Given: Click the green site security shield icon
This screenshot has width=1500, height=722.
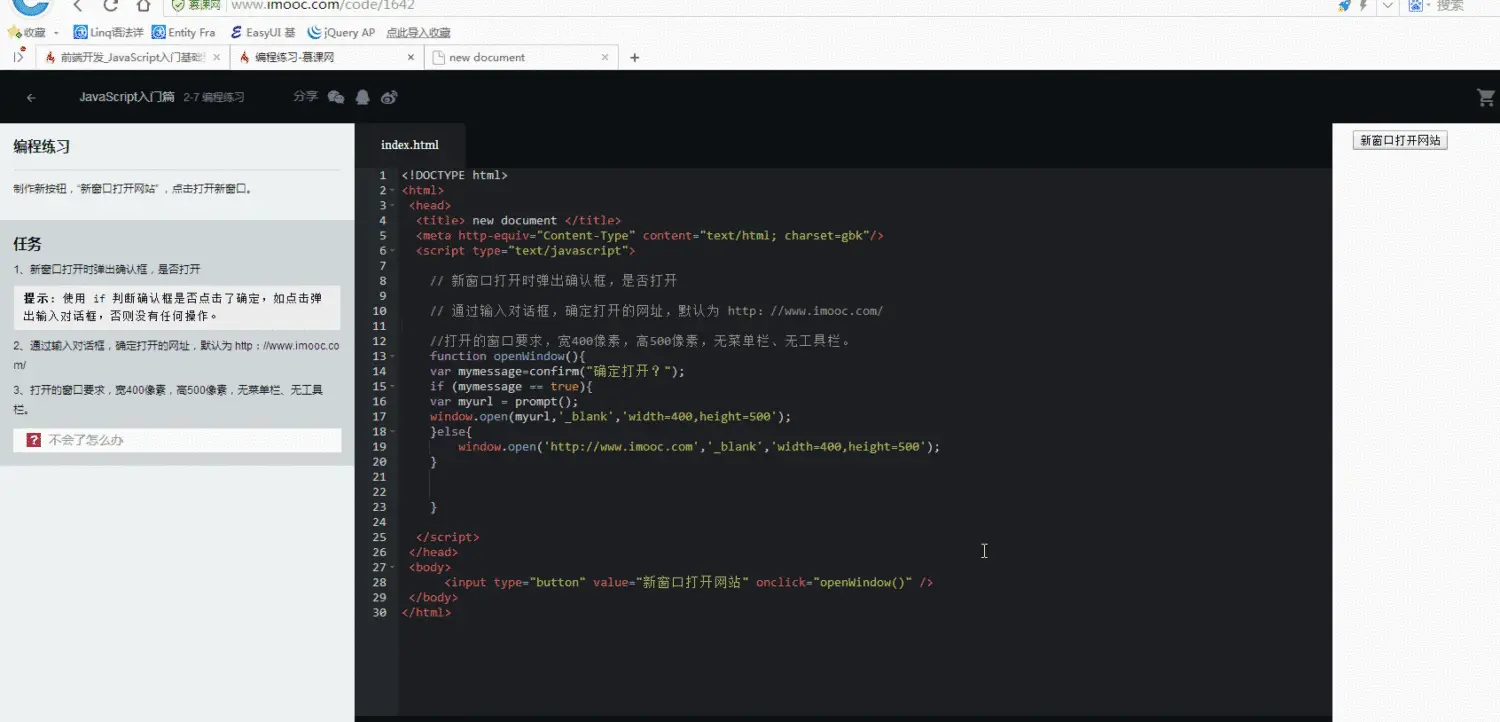Looking at the screenshot, I should (177, 6).
